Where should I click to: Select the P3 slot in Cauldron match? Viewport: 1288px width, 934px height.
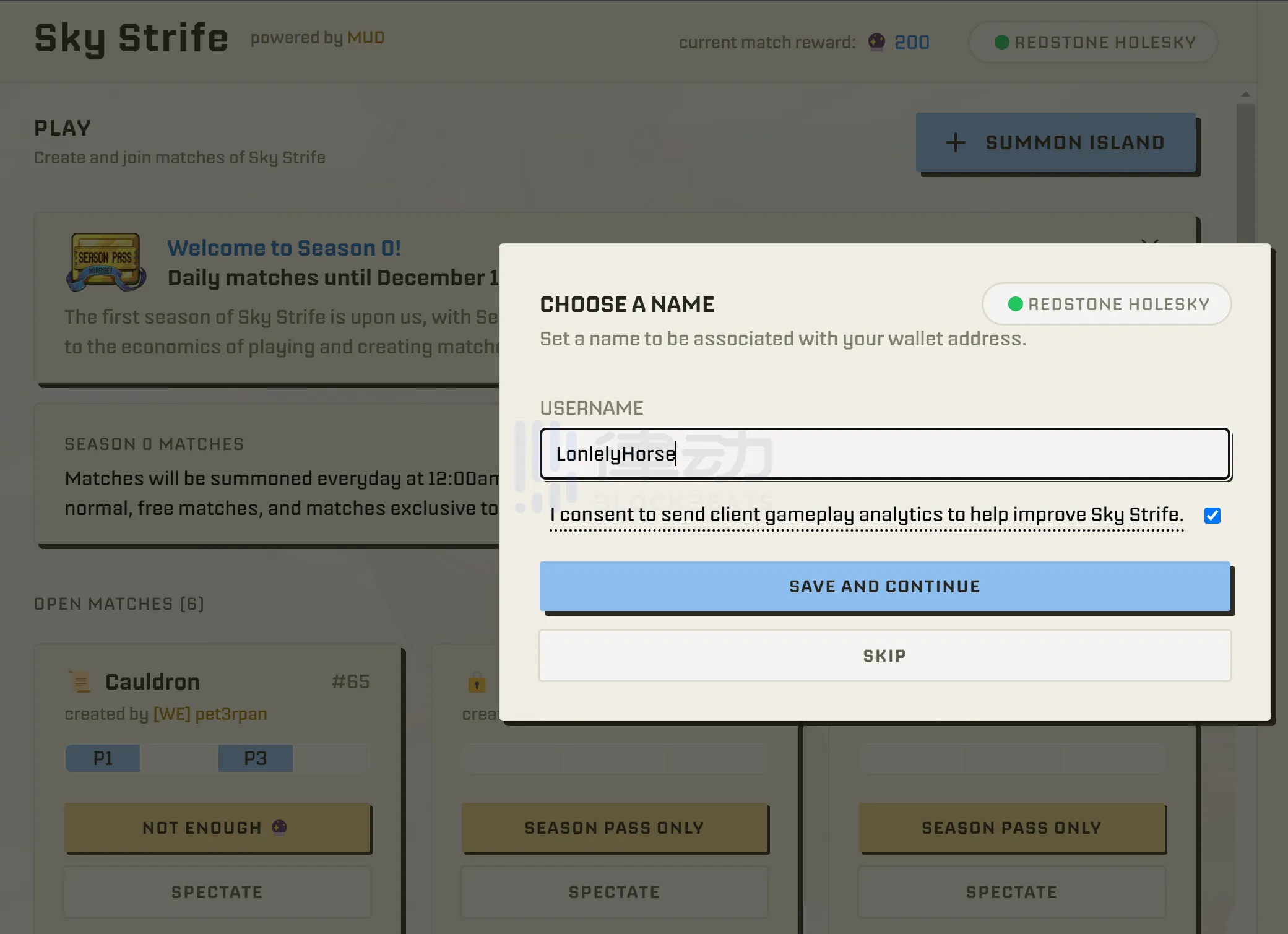click(x=255, y=758)
